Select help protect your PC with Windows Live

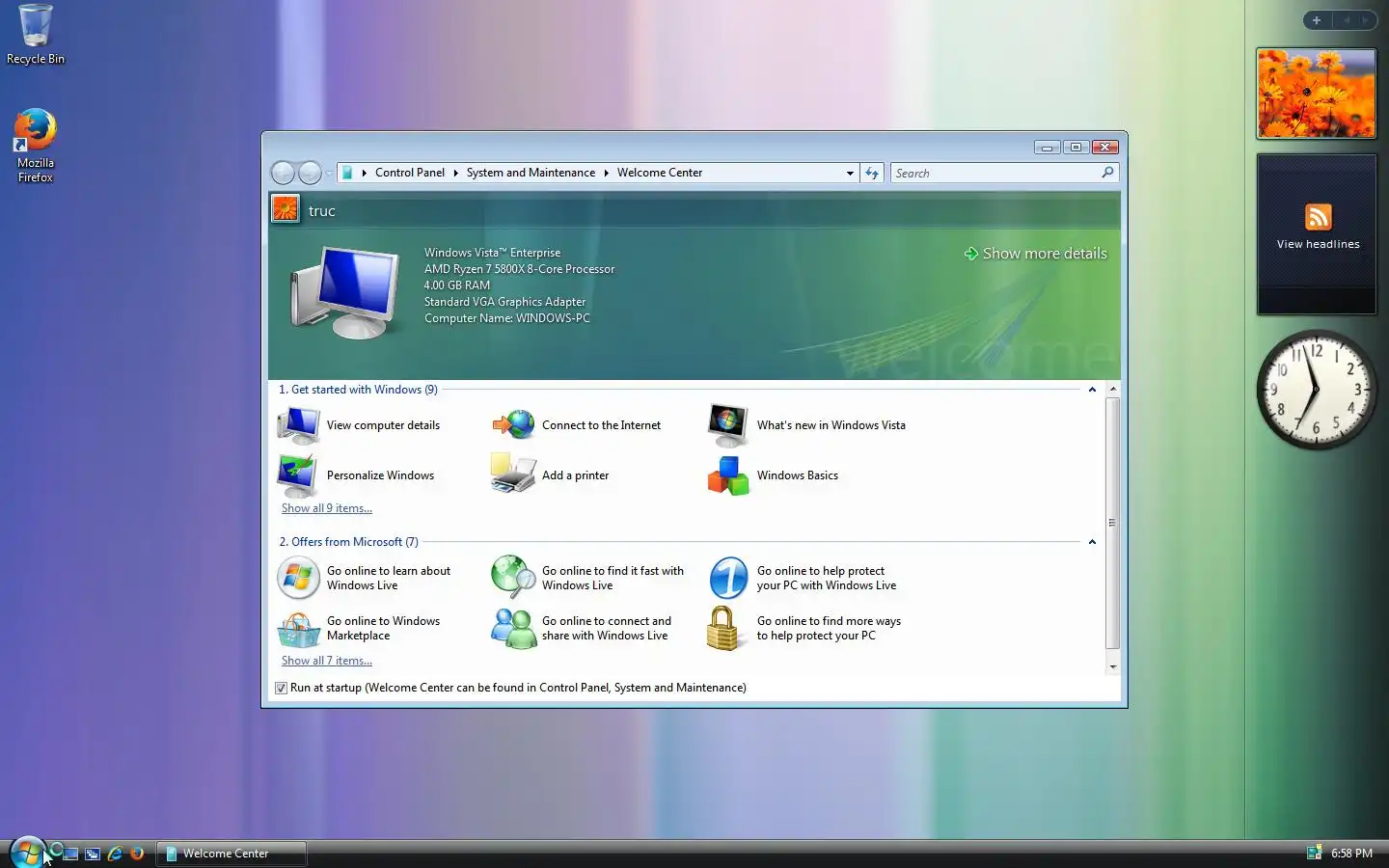[803, 578]
